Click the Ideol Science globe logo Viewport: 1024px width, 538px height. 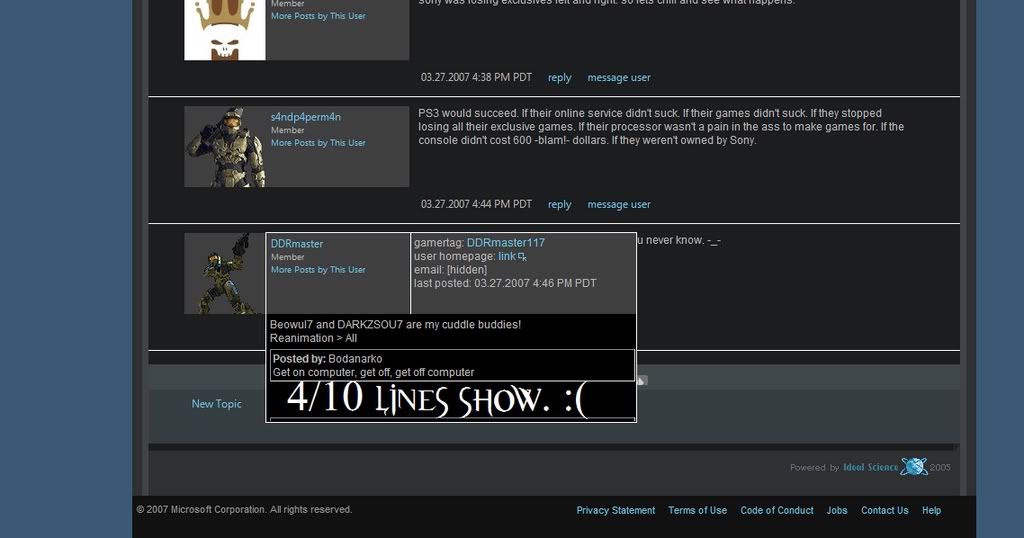pos(913,467)
